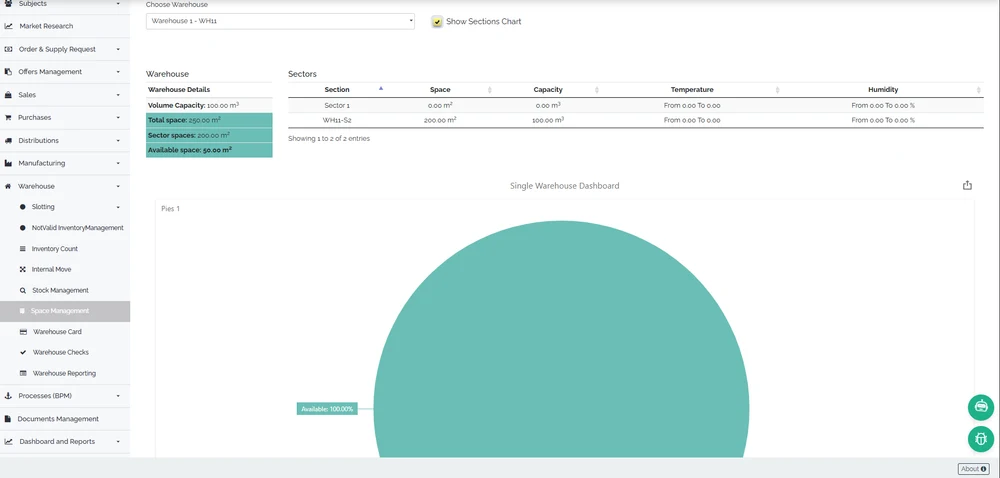Image resolution: width=1000 pixels, height=478 pixels.
Task: Uncheck the Show Sections Chart checkbox
Action: [x=437, y=22]
